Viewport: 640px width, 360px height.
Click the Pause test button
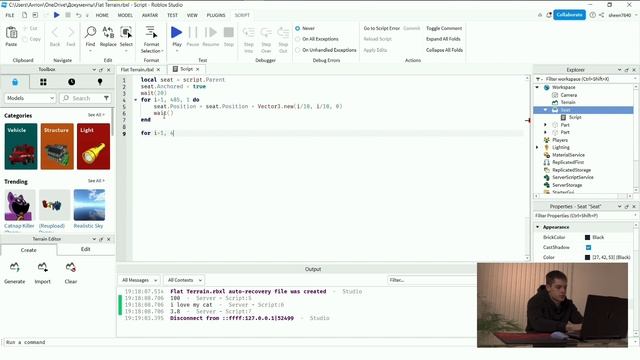[193, 37]
